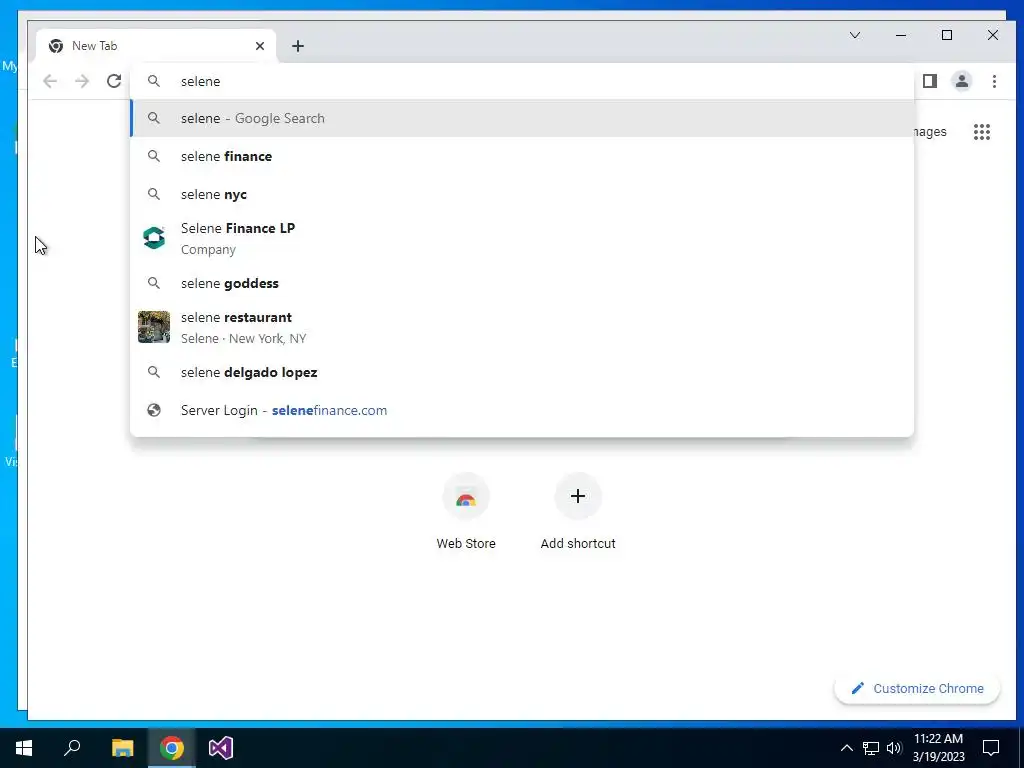Open the Web Store shortcut
The image size is (1024, 768).
466,512
